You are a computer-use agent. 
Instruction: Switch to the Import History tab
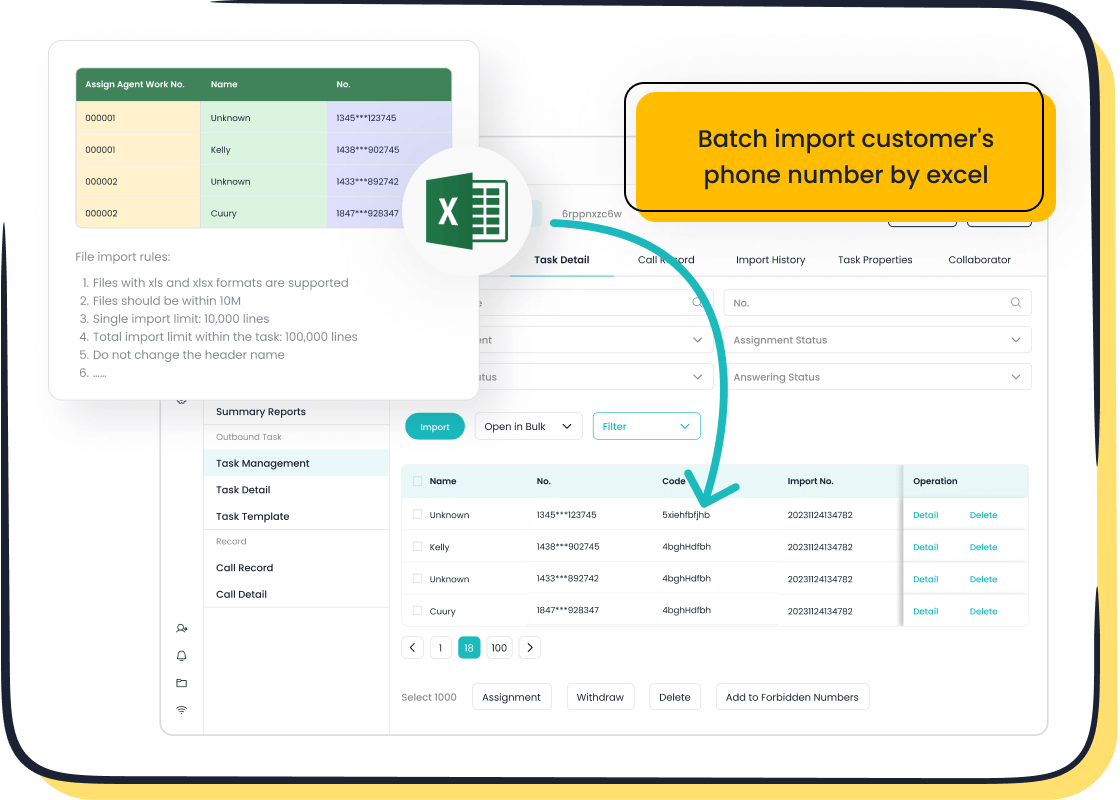770,260
